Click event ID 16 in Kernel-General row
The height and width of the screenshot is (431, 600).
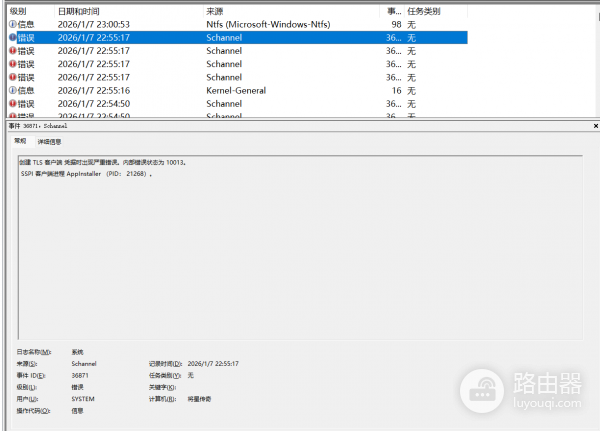click(x=396, y=91)
